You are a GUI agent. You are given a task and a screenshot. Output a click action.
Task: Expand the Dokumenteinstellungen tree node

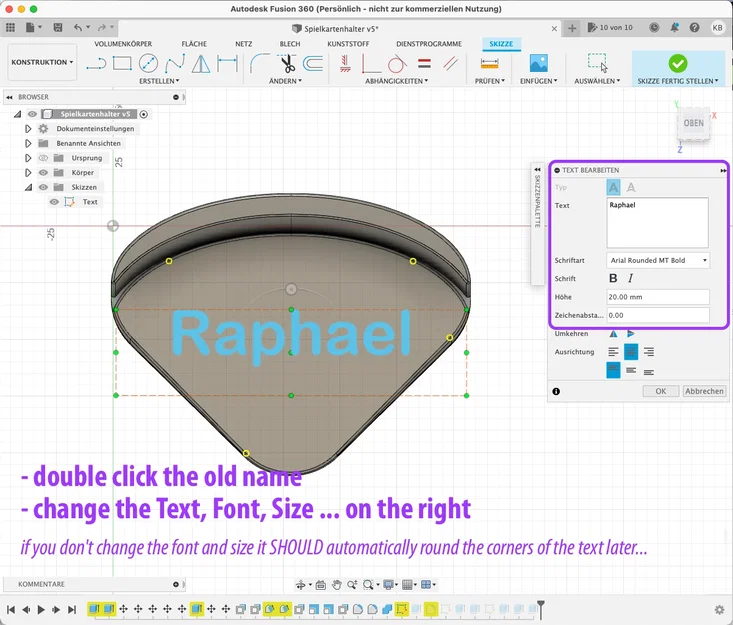click(x=28, y=129)
